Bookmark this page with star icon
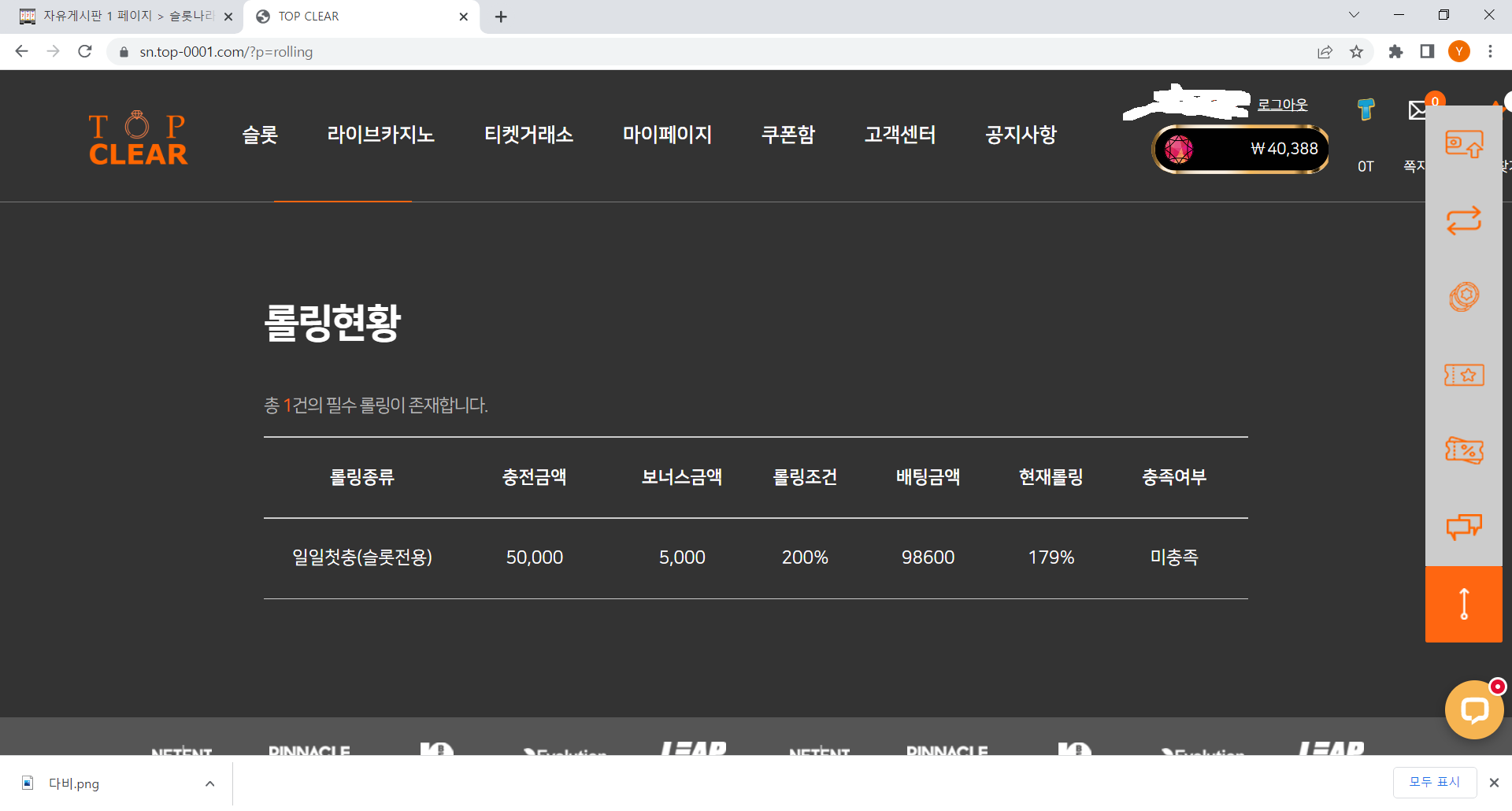The image size is (1512, 811). coord(1356,52)
